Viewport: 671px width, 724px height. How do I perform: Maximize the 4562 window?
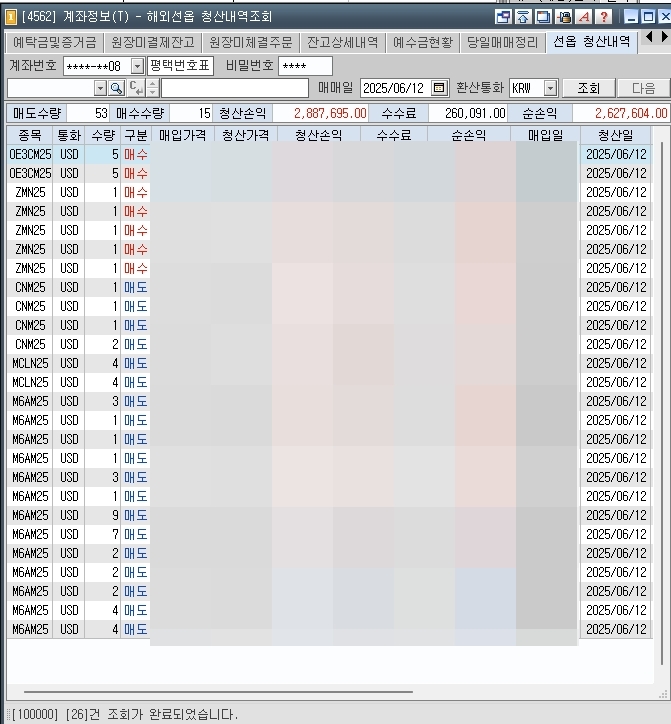[x=648, y=17]
